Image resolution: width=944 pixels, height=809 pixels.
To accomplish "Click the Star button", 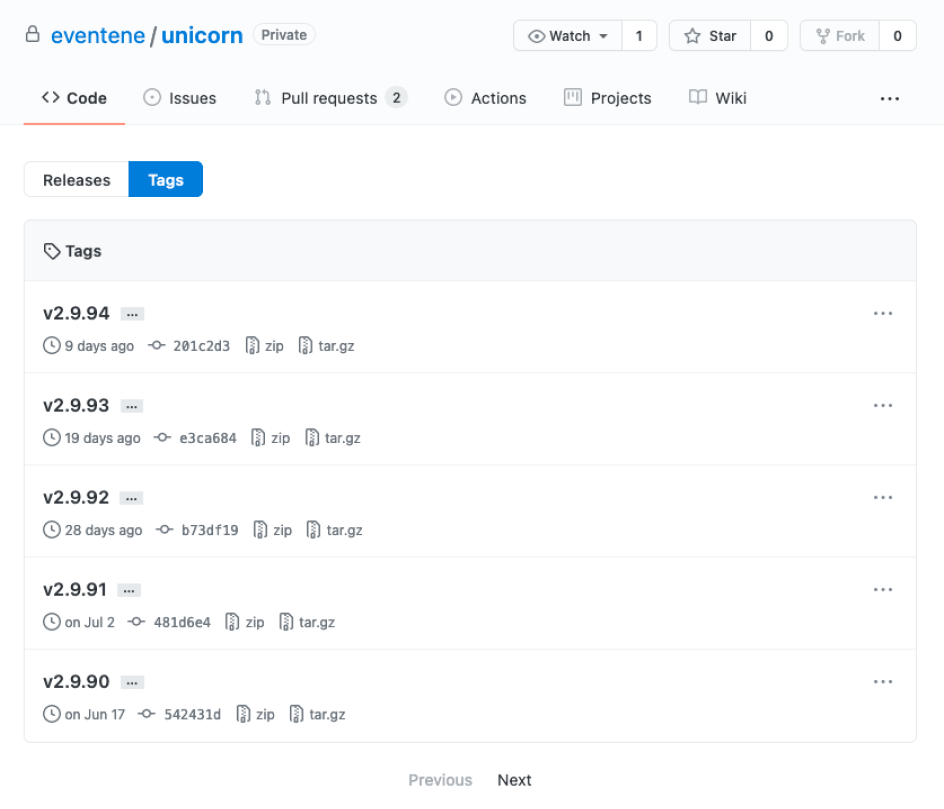I will (710, 36).
